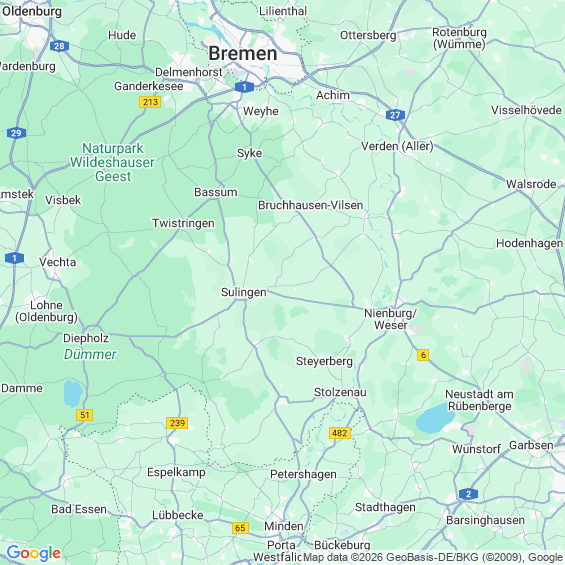Click the lake near Neustadt am Rübenberge
The image size is (565, 565).
435,418
